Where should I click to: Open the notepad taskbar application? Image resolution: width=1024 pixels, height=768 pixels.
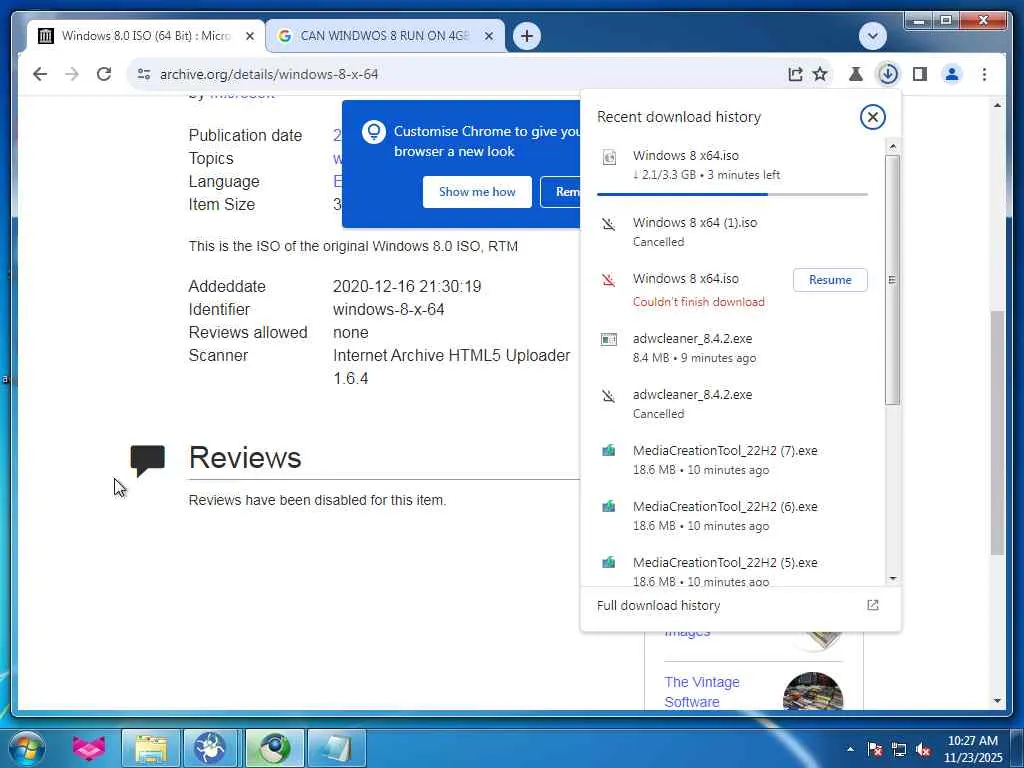336,748
